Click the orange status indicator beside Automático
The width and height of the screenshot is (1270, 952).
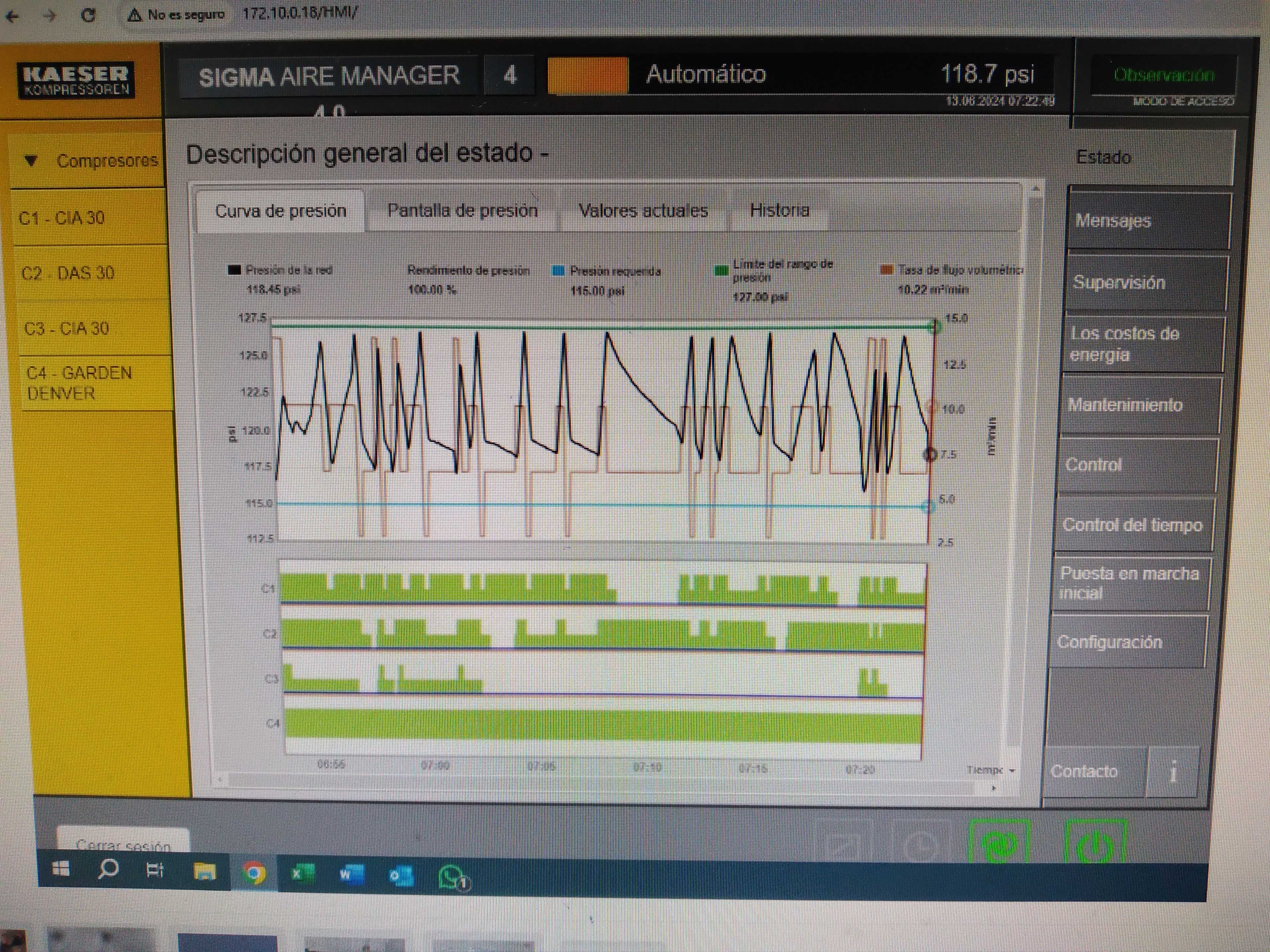click(x=587, y=75)
